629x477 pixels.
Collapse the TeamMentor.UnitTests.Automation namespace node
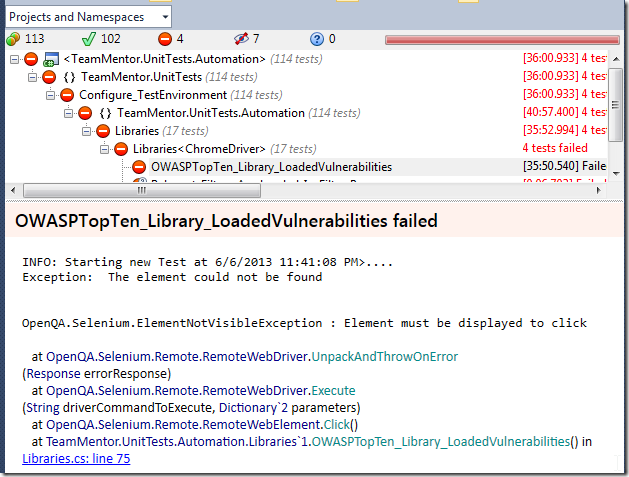tap(69, 113)
